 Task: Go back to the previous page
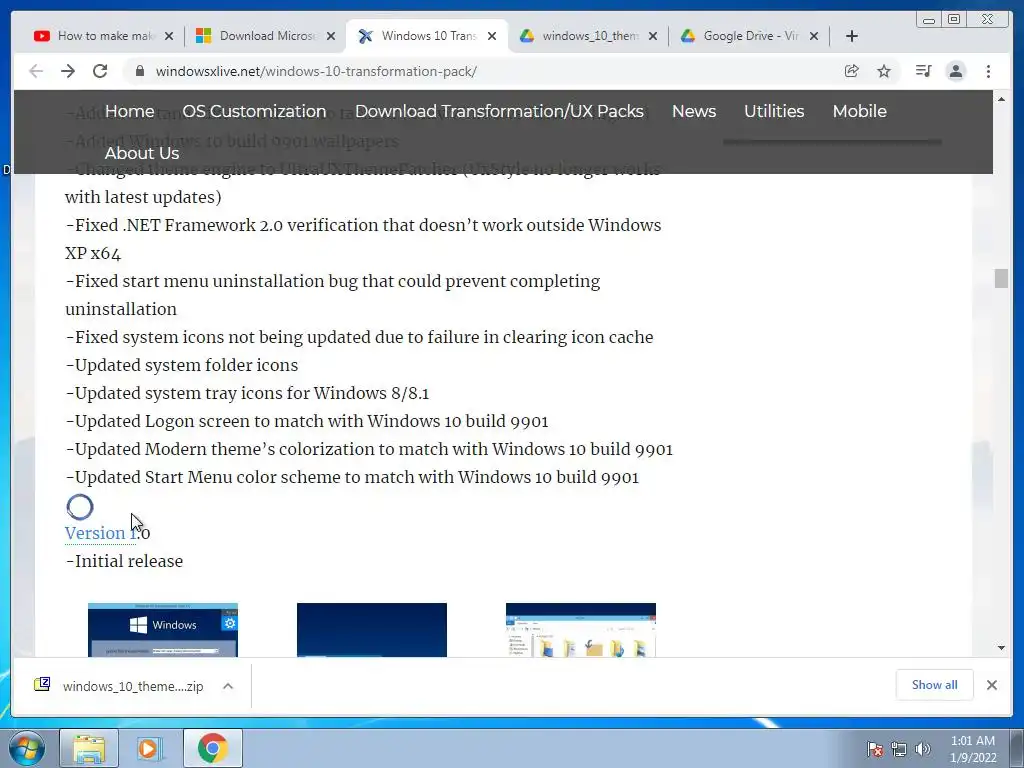click(x=36, y=71)
